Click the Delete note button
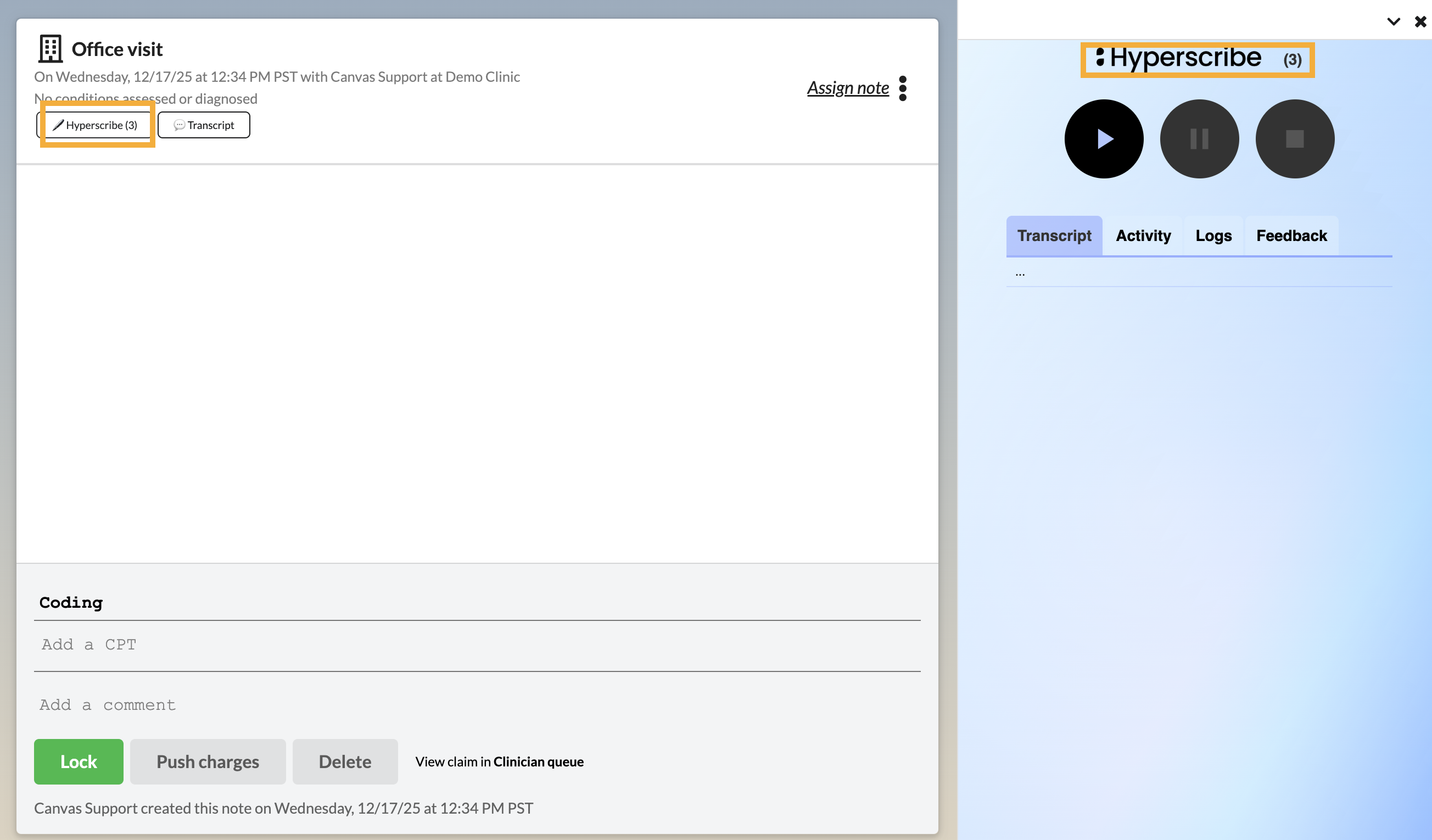 (x=344, y=761)
